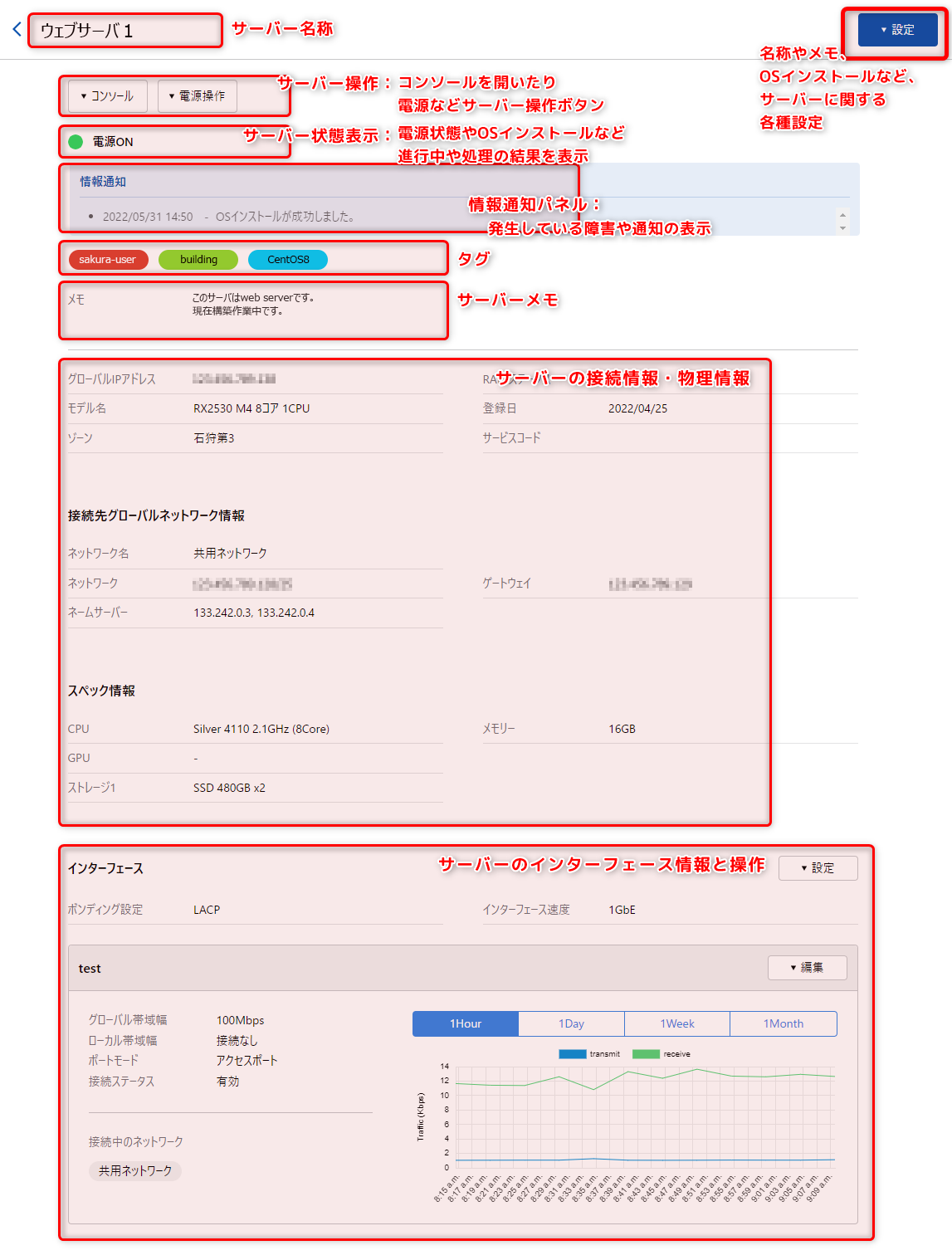Click the red sakura-user tag
Screen dimensions: 952x1260
tap(108, 260)
